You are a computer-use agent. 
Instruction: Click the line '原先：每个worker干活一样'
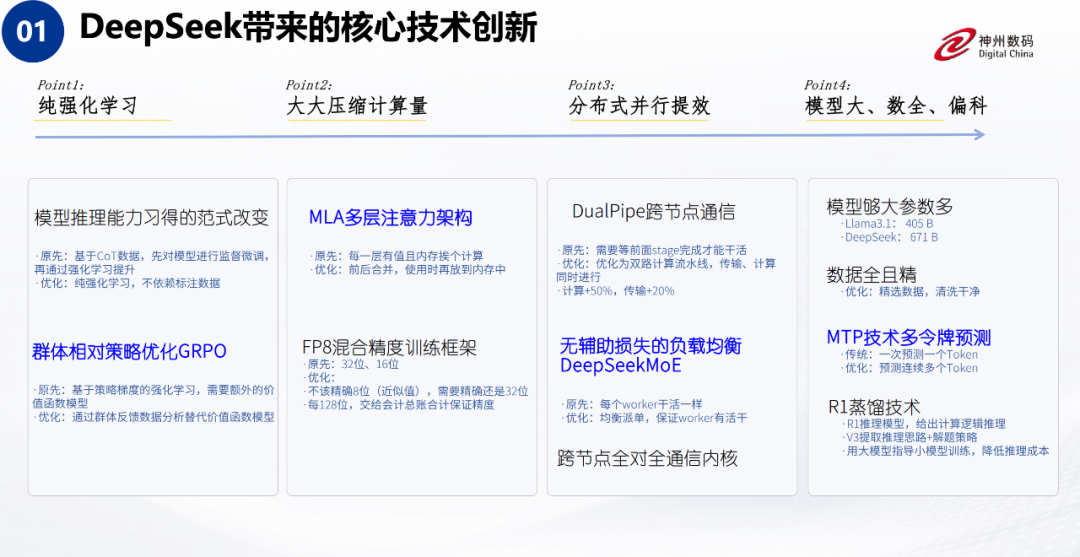click(633, 404)
